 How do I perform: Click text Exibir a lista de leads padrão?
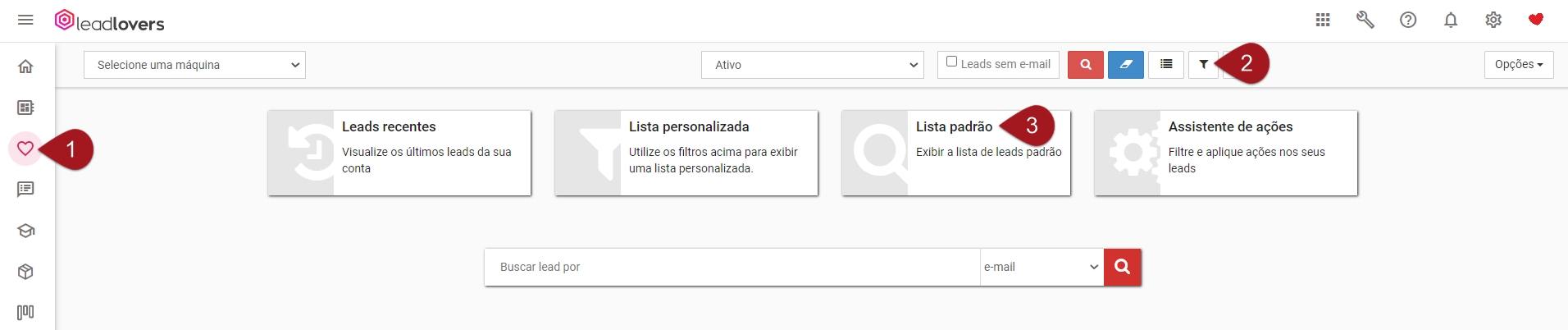pos(989,152)
